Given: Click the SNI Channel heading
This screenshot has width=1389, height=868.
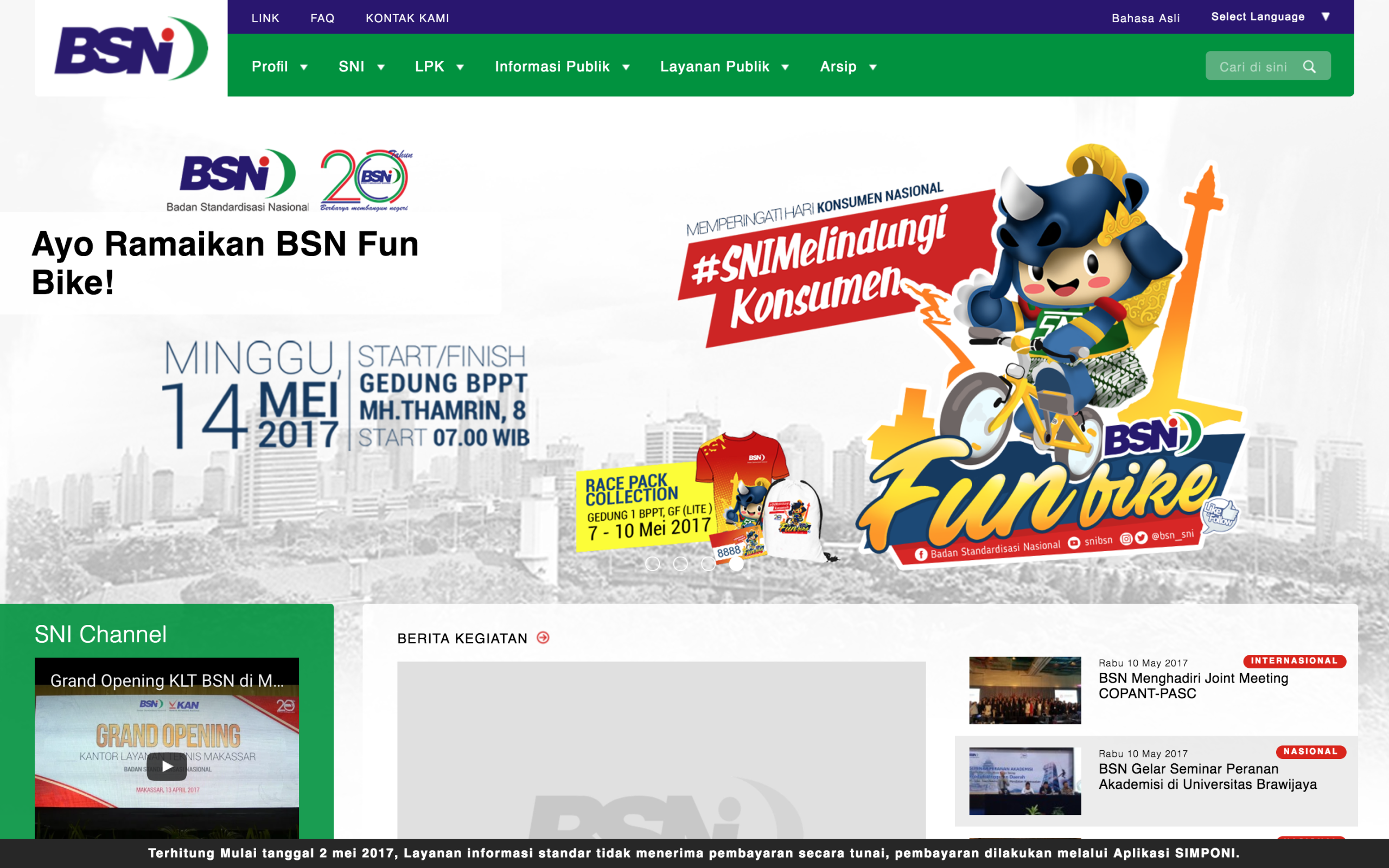Looking at the screenshot, I should (100, 634).
